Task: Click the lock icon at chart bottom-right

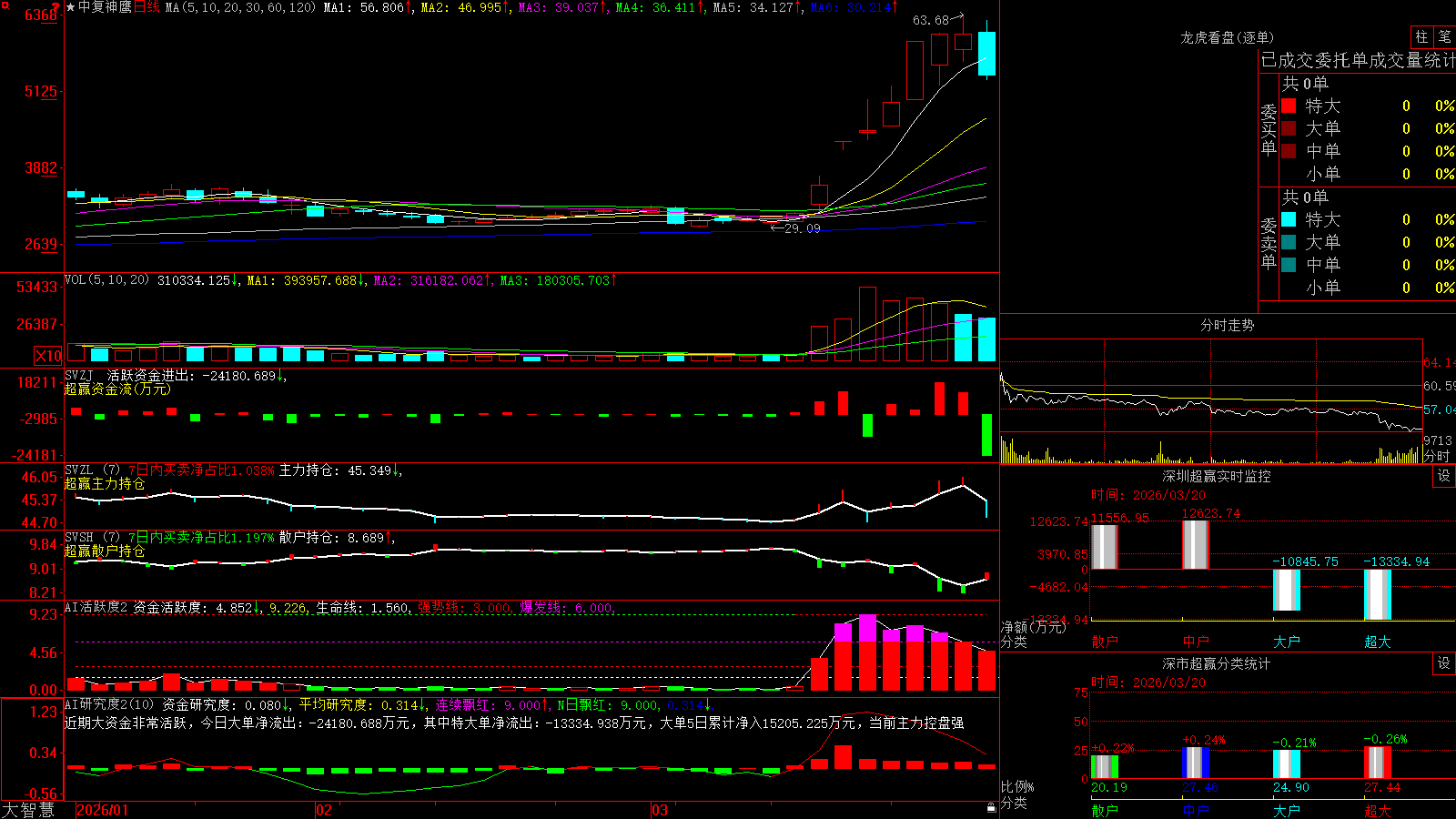Action: tap(992, 807)
